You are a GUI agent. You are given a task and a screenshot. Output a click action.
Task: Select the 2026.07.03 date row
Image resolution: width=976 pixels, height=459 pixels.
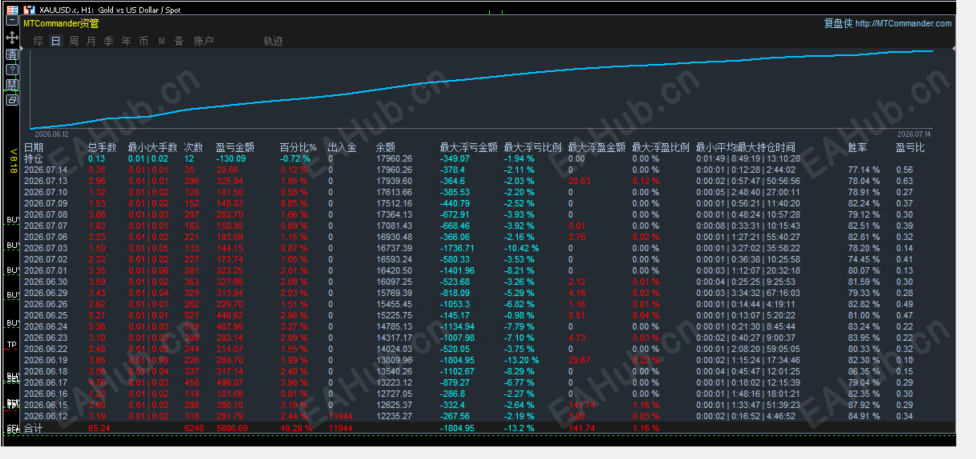click(x=43, y=248)
